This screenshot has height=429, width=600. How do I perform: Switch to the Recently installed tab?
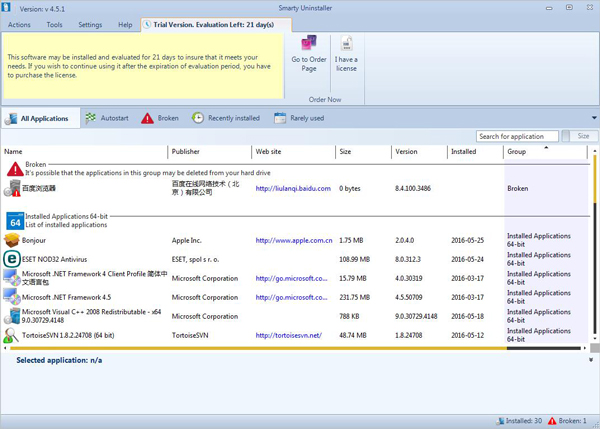pyautogui.click(x=226, y=118)
